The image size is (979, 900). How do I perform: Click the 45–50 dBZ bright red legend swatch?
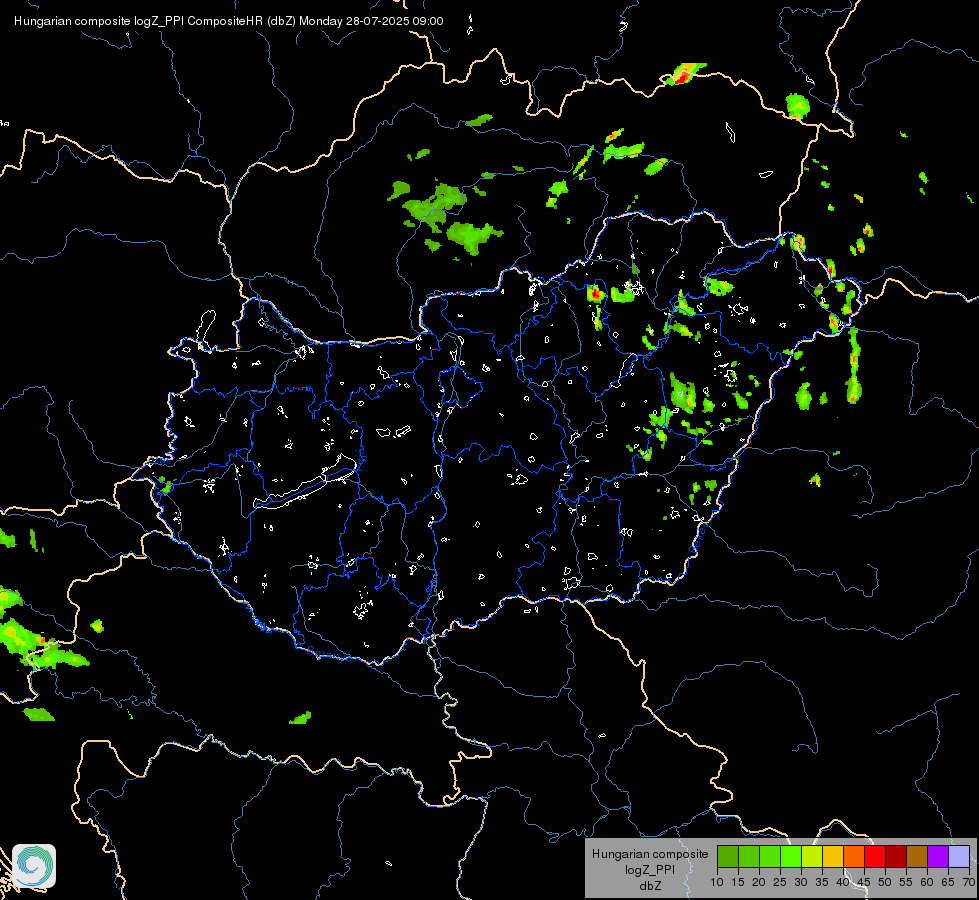coord(875,856)
